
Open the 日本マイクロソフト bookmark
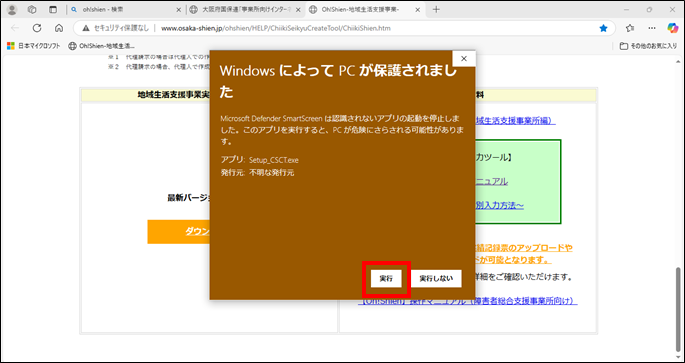tap(33, 46)
